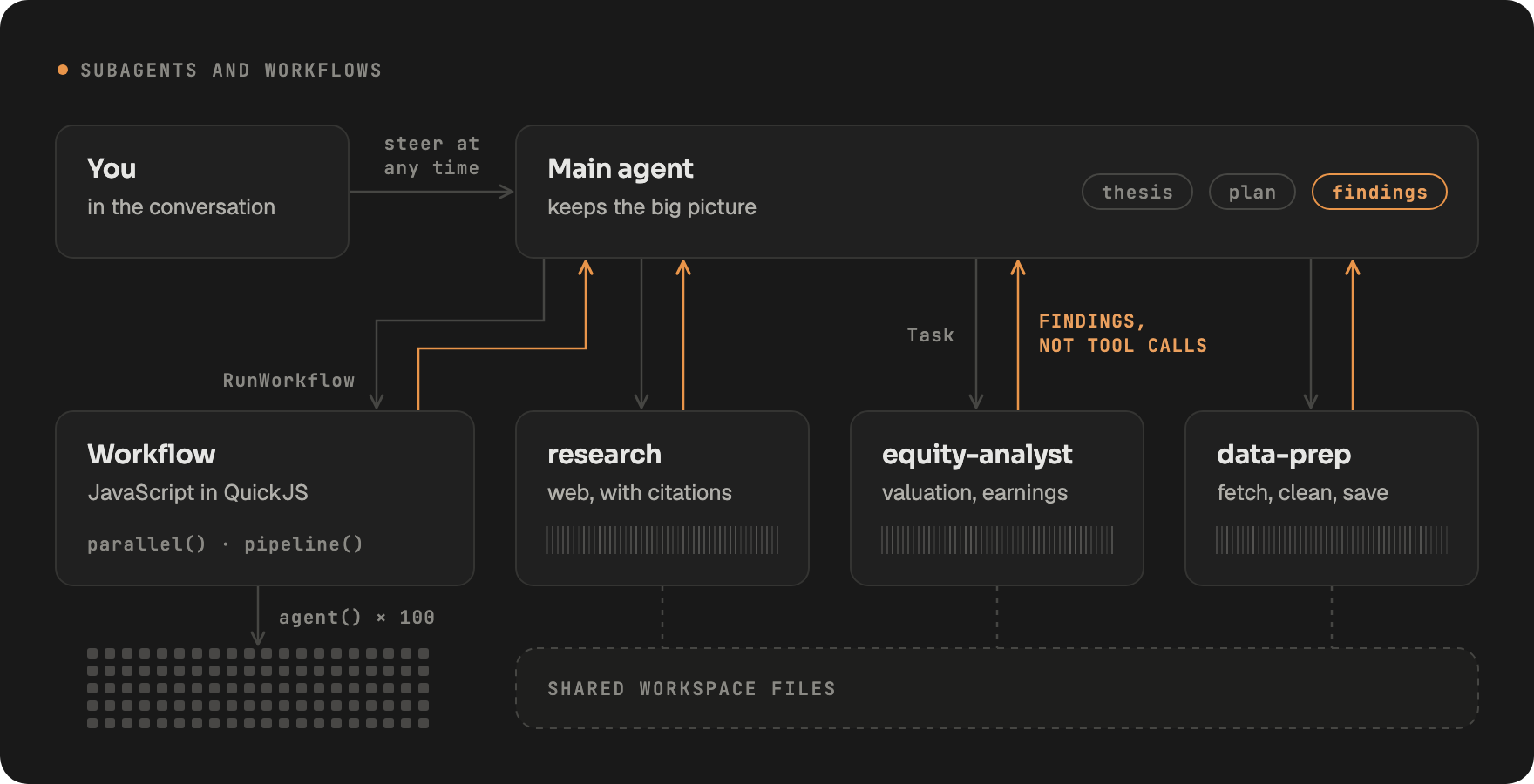The height and width of the screenshot is (784, 1534).
Task: Click the striped bar in the research card
Action: point(662,540)
